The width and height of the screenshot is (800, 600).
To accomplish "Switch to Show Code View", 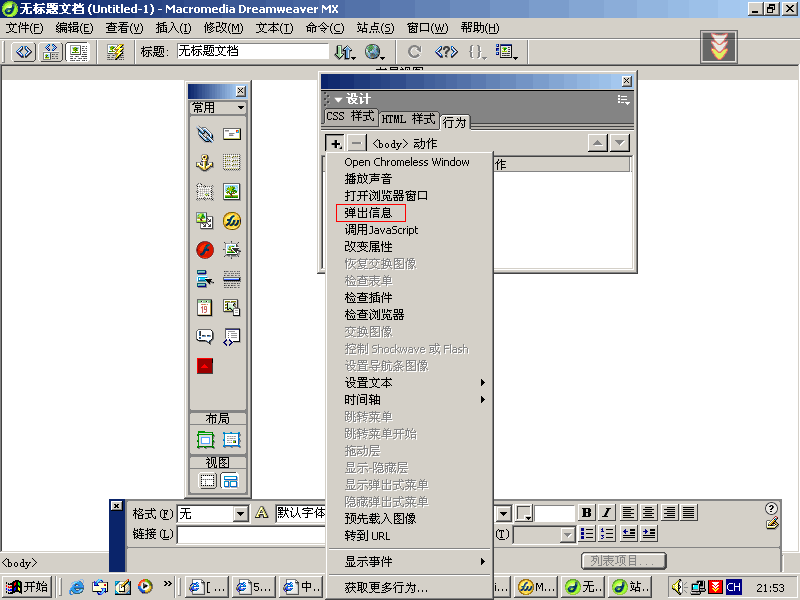I will pyautogui.click(x=24, y=51).
